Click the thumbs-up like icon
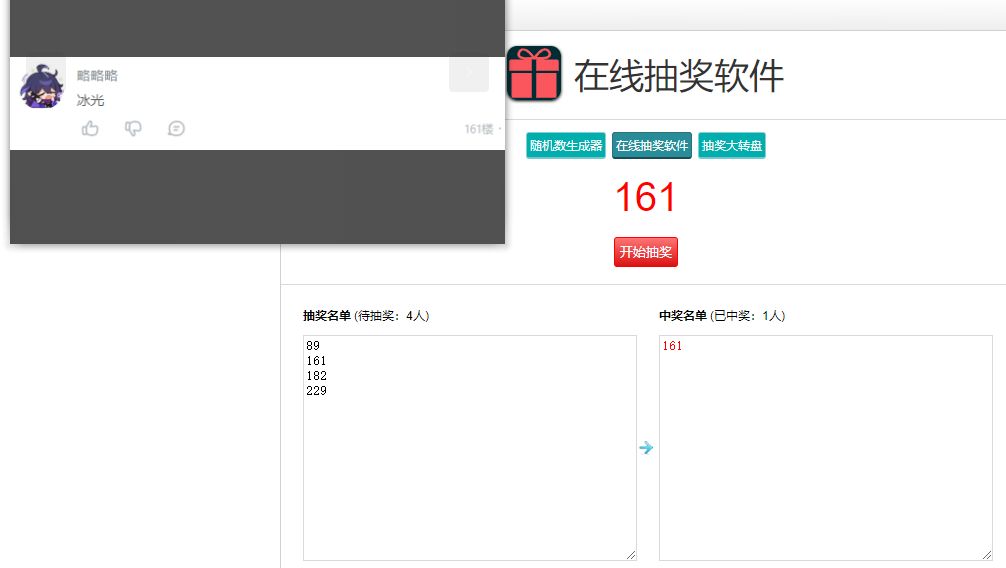The image size is (1006, 568). click(90, 128)
